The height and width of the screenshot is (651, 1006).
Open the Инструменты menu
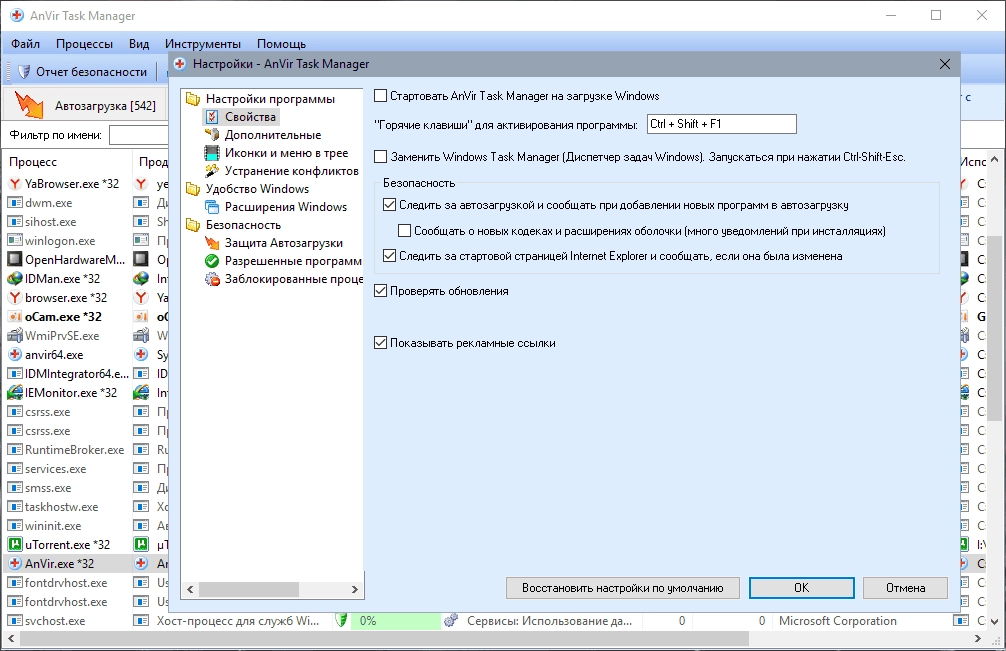click(x=203, y=44)
